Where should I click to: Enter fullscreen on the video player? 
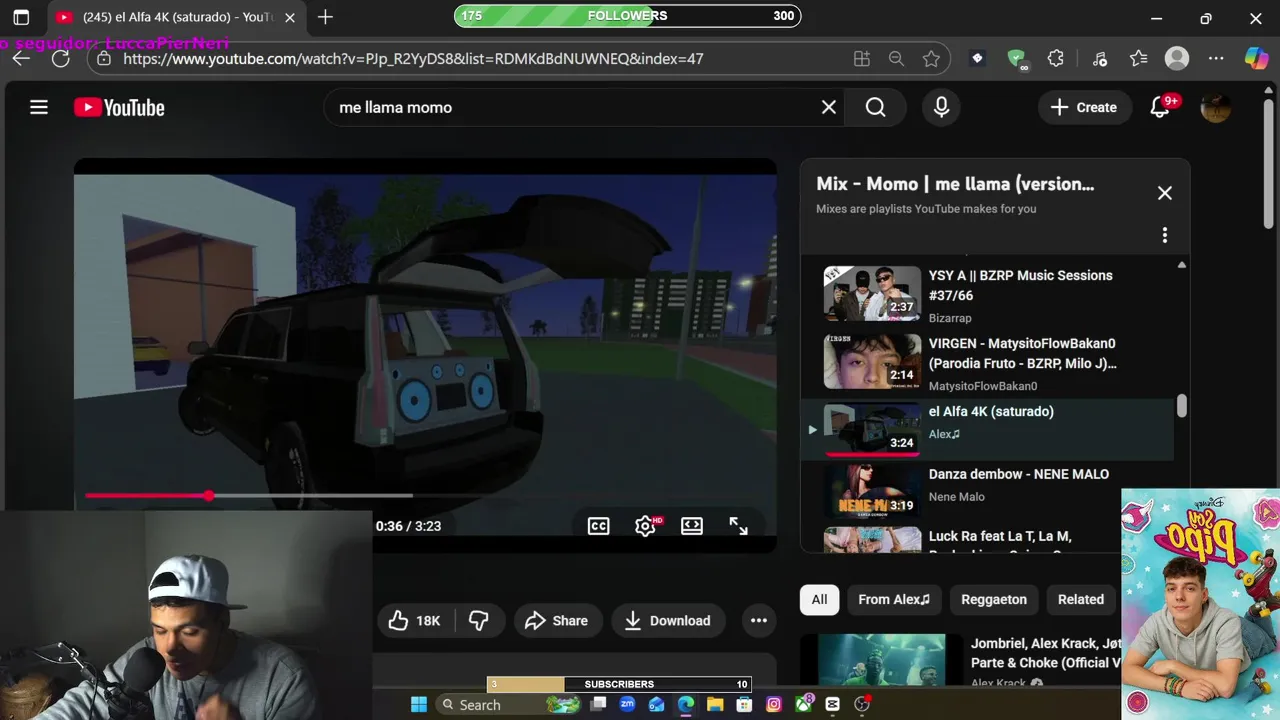pyautogui.click(x=738, y=526)
